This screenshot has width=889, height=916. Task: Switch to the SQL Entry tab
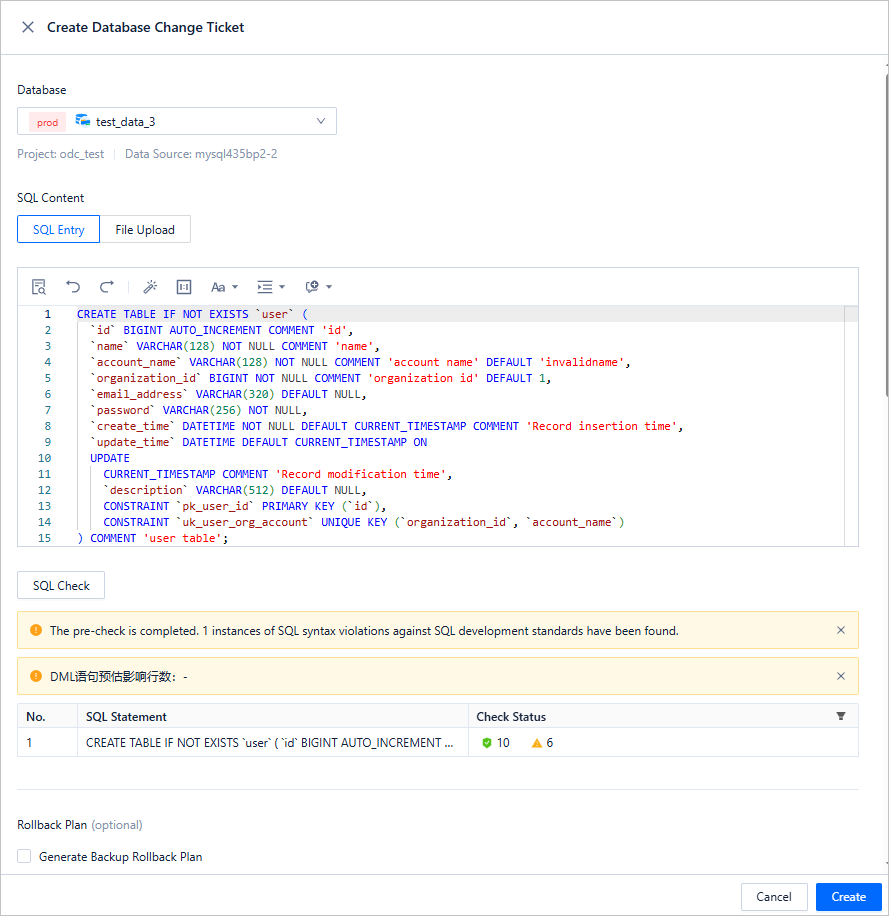59,230
